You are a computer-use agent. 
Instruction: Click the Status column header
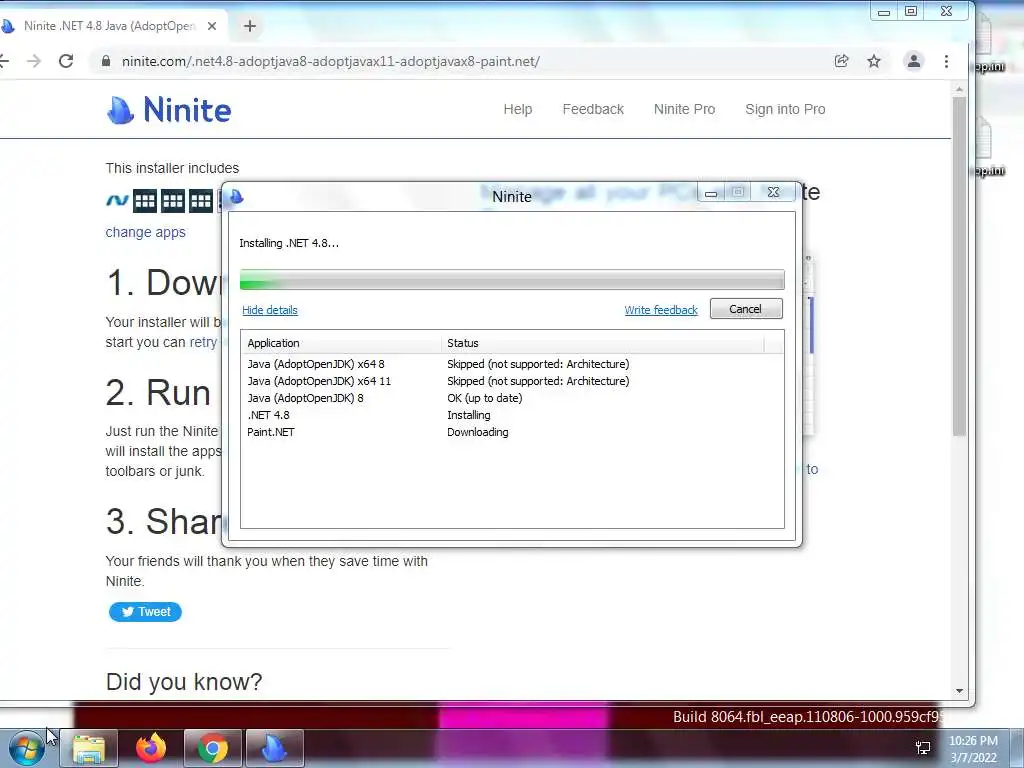602,343
